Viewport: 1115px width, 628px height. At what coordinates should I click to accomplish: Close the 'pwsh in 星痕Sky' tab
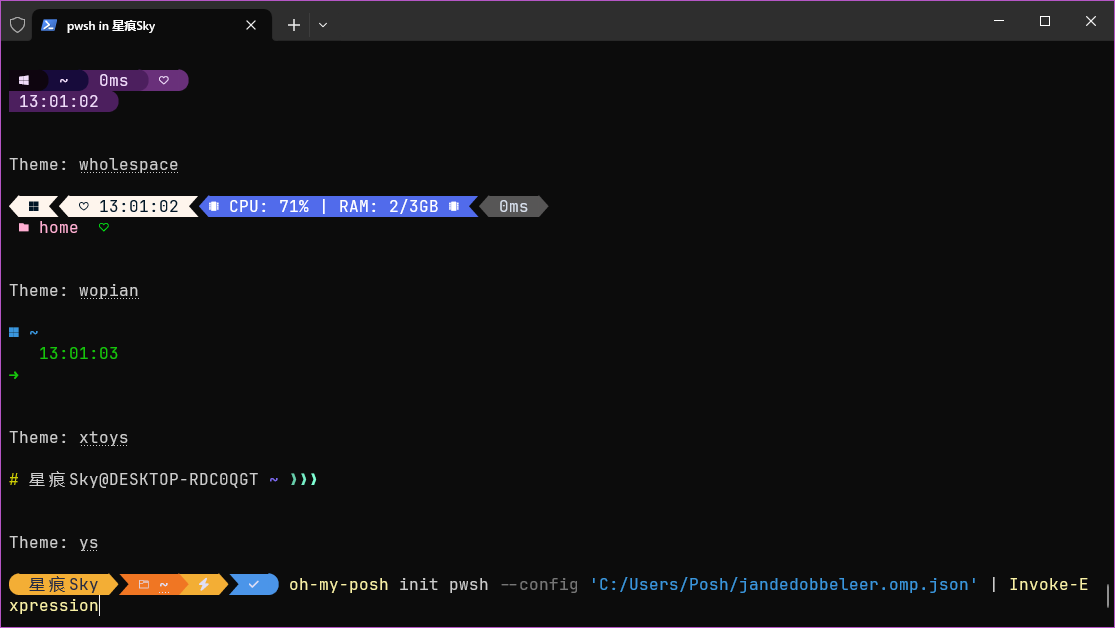[x=251, y=26]
